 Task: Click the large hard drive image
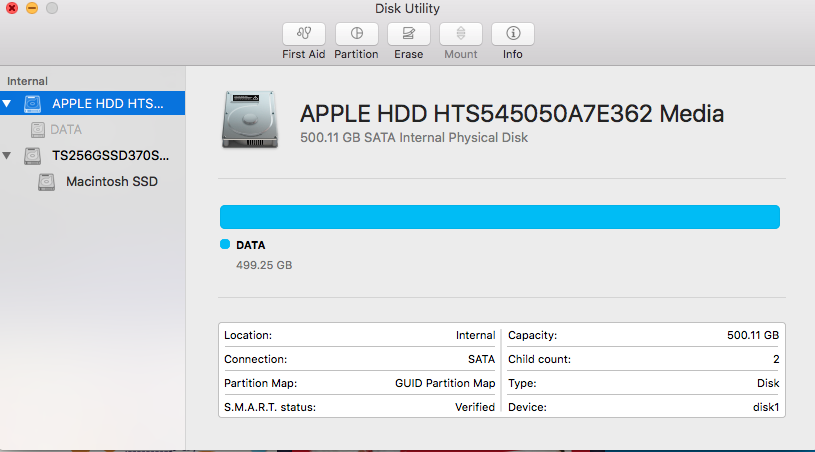pyautogui.click(x=250, y=119)
